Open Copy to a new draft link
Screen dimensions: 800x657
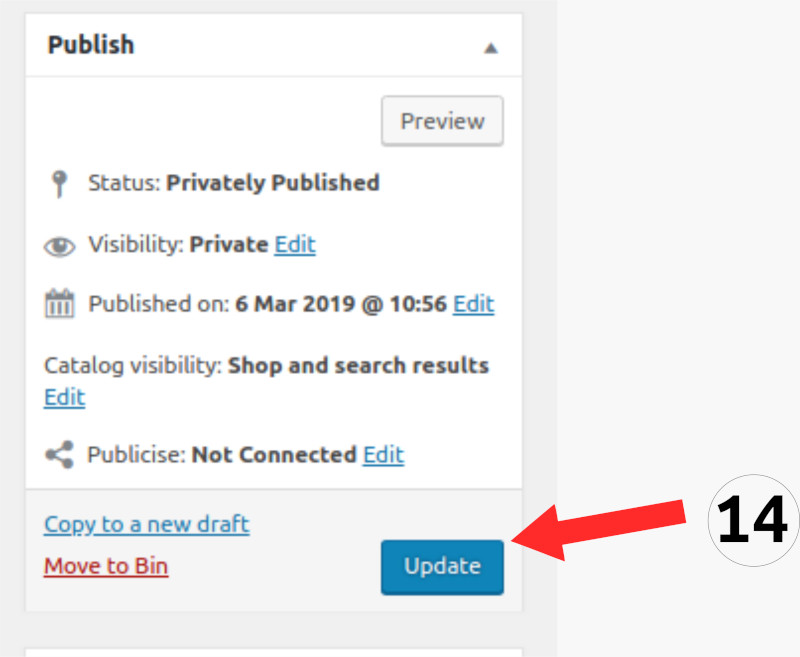coord(147,524)
